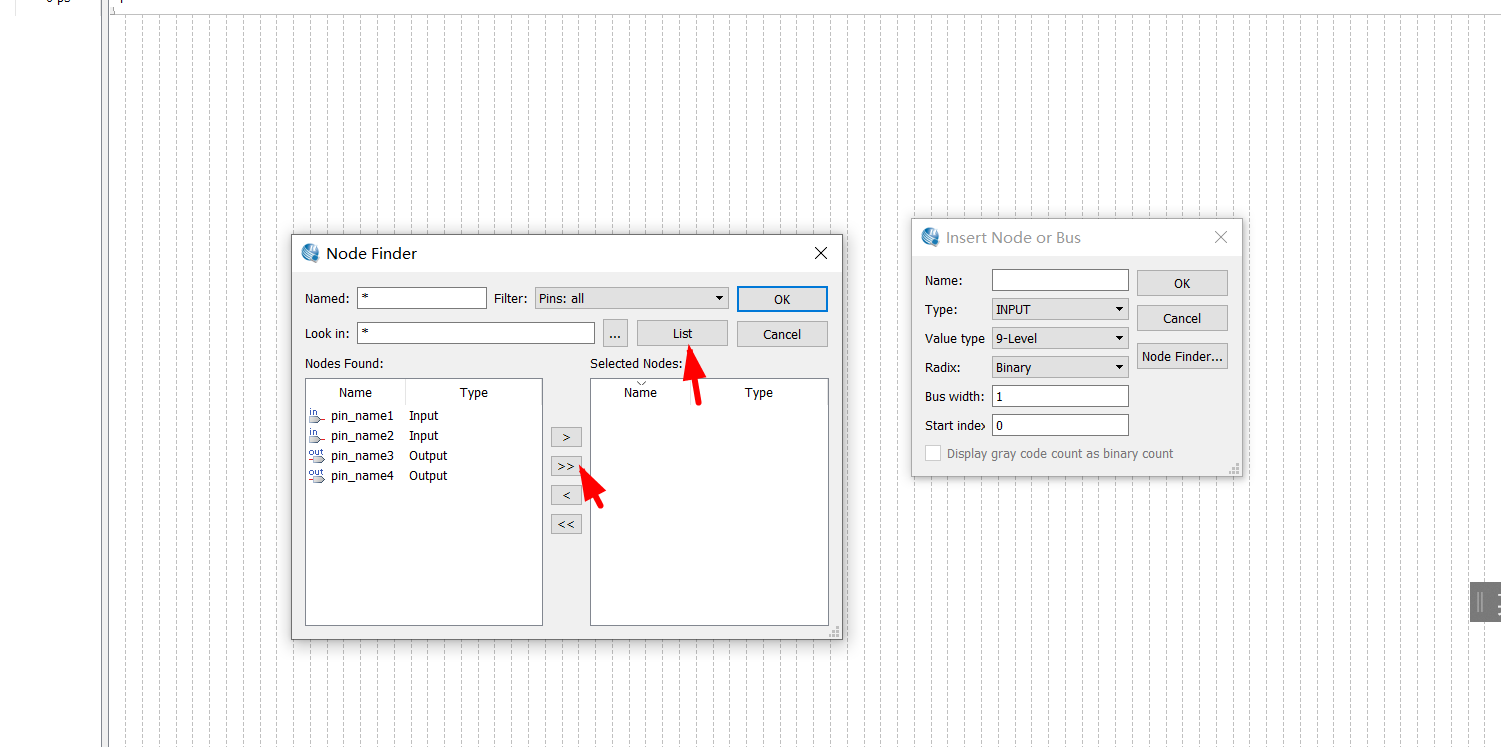Viewport: 1501px width, 747px height.
Task: Click the Look in input field
Action: pyautogui.click(x=476, y=333)
